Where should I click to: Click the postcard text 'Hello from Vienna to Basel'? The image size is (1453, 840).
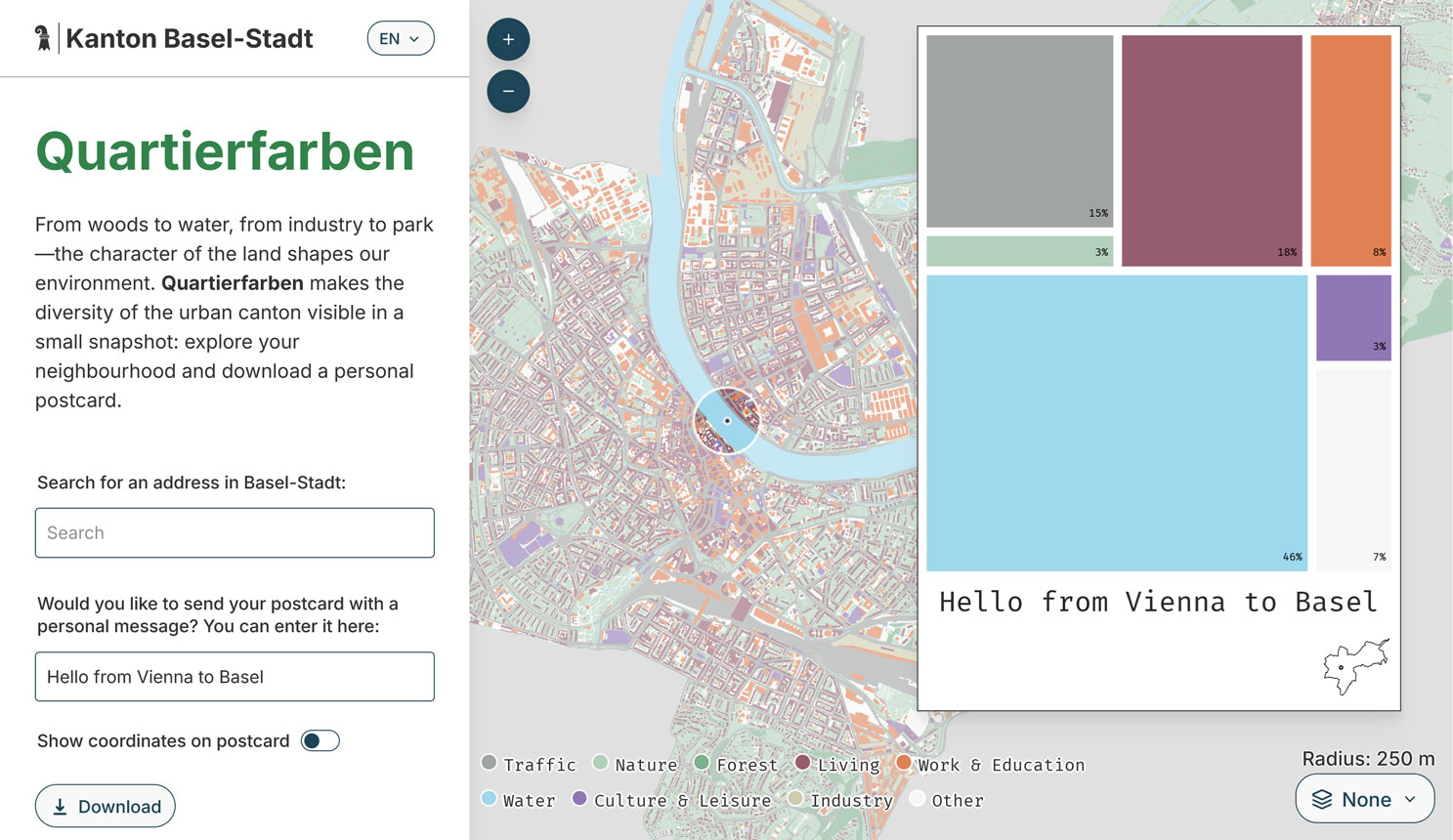pyautogui.click(x=1158, y=602)
